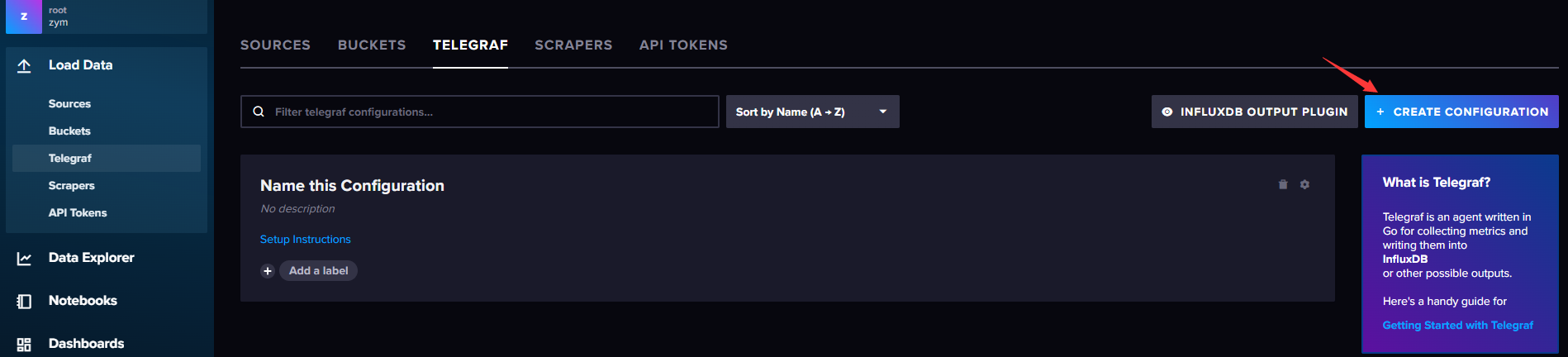Image resolution: width=1568 pixels, height=357 pixels.
Task: Click the user avatar Z icon
Action: click(x=24, y=17)
